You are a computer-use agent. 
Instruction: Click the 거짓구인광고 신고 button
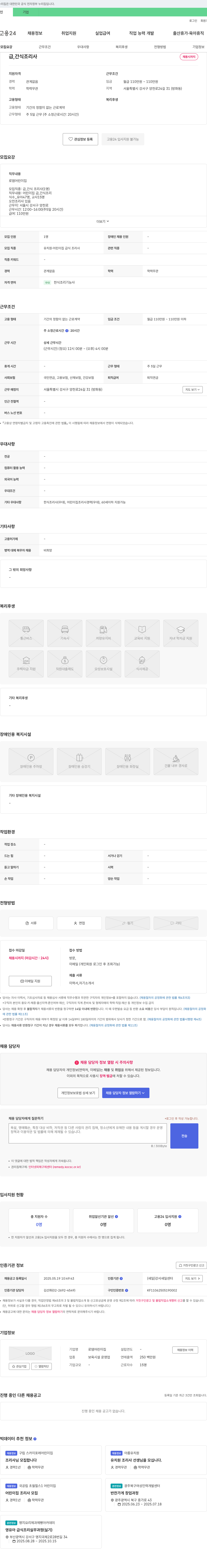point(191,1266)
